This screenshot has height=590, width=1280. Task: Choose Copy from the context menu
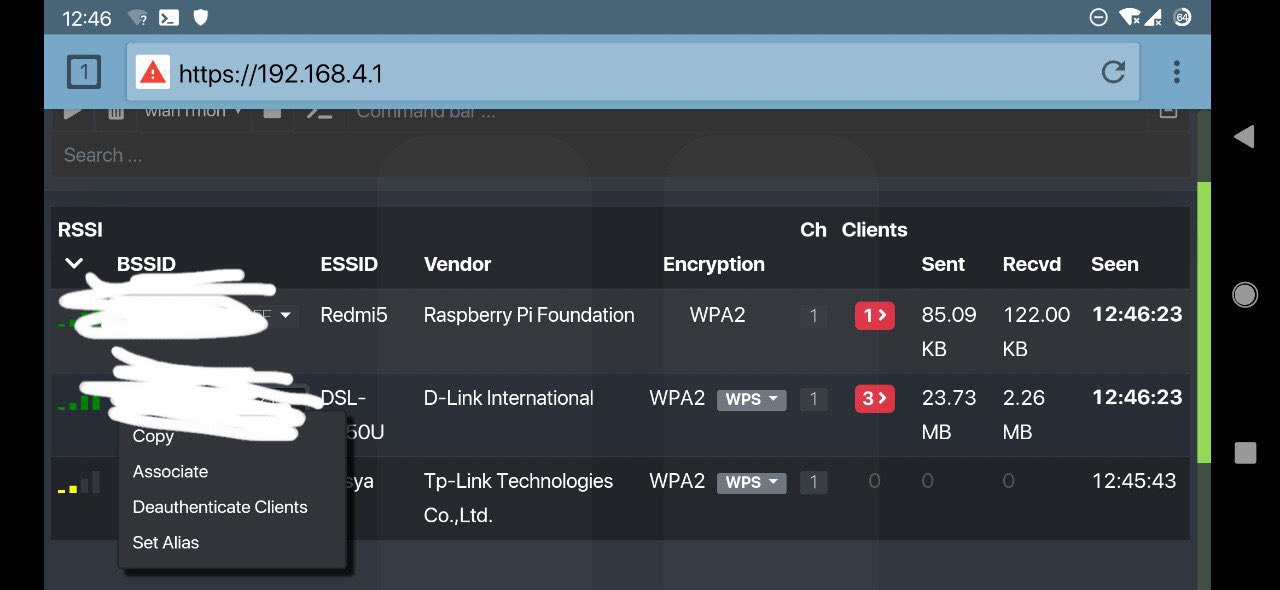point(153,436)
